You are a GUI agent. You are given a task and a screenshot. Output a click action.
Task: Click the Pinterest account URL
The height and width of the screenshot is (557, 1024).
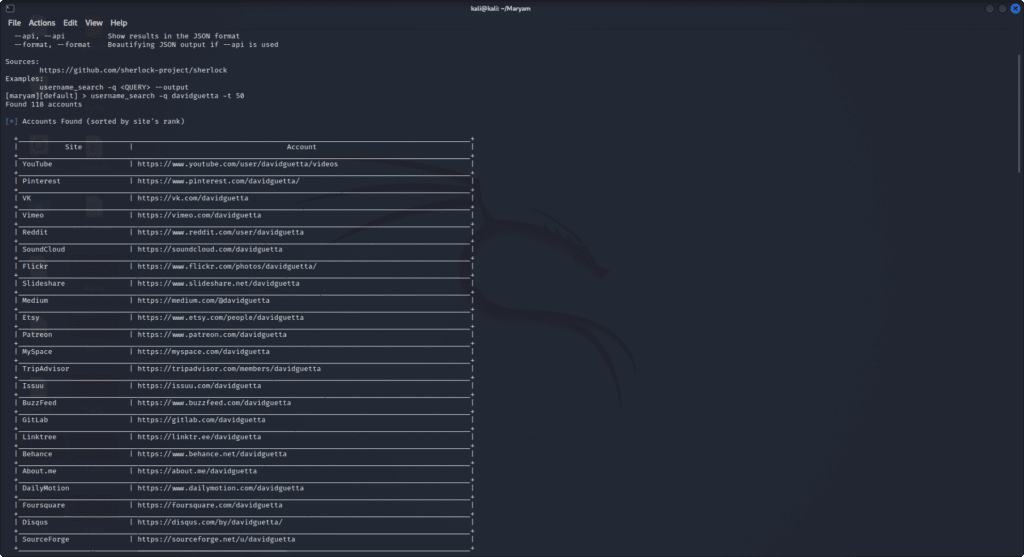218,181
